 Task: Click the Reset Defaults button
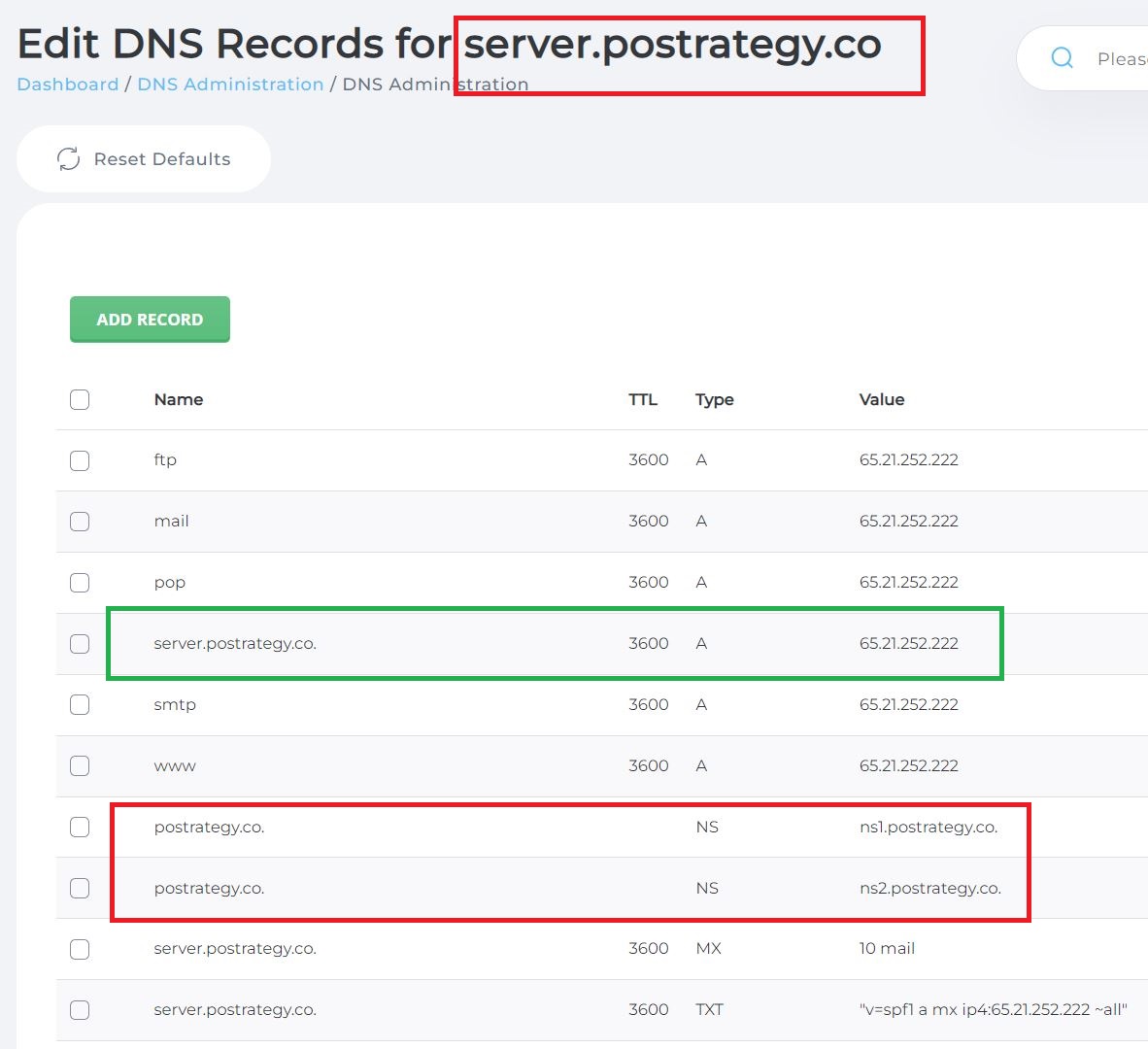click(x=144, y=159)
